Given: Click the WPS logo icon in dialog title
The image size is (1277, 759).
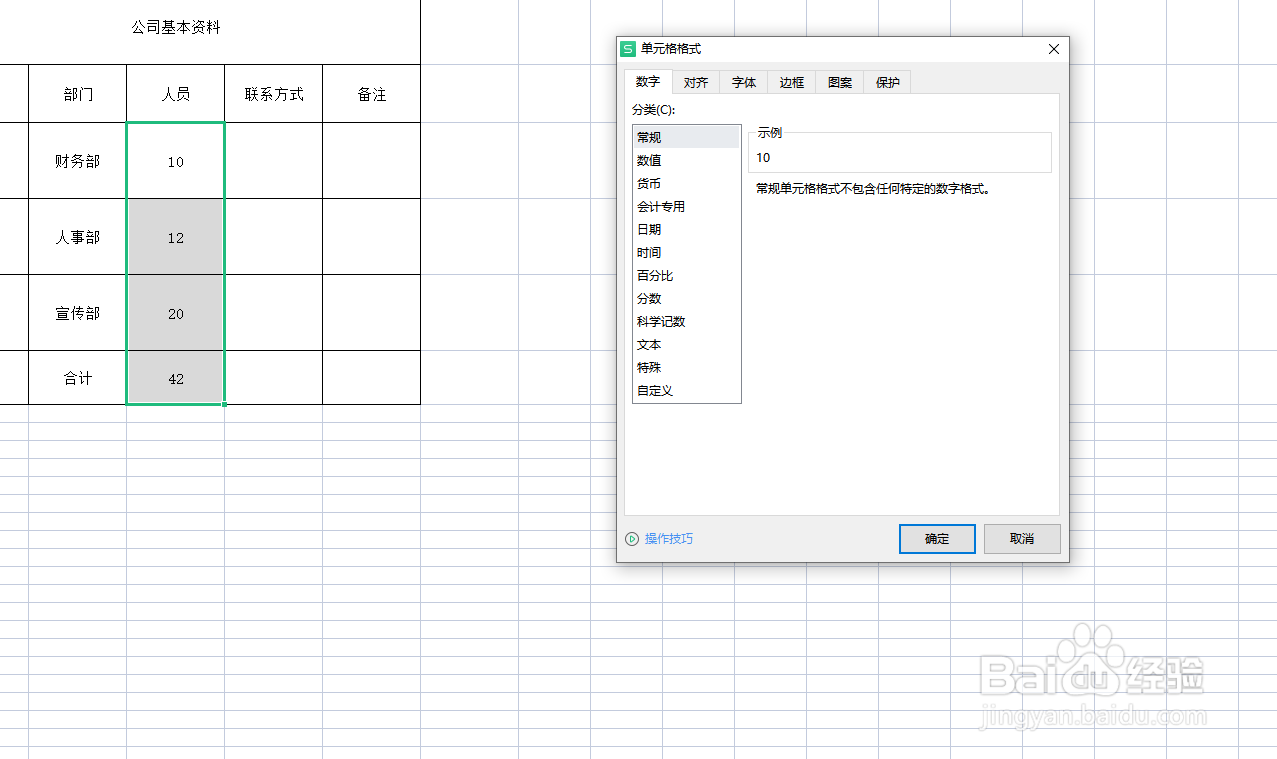Looking at the screenshot, I should point(628,49).
